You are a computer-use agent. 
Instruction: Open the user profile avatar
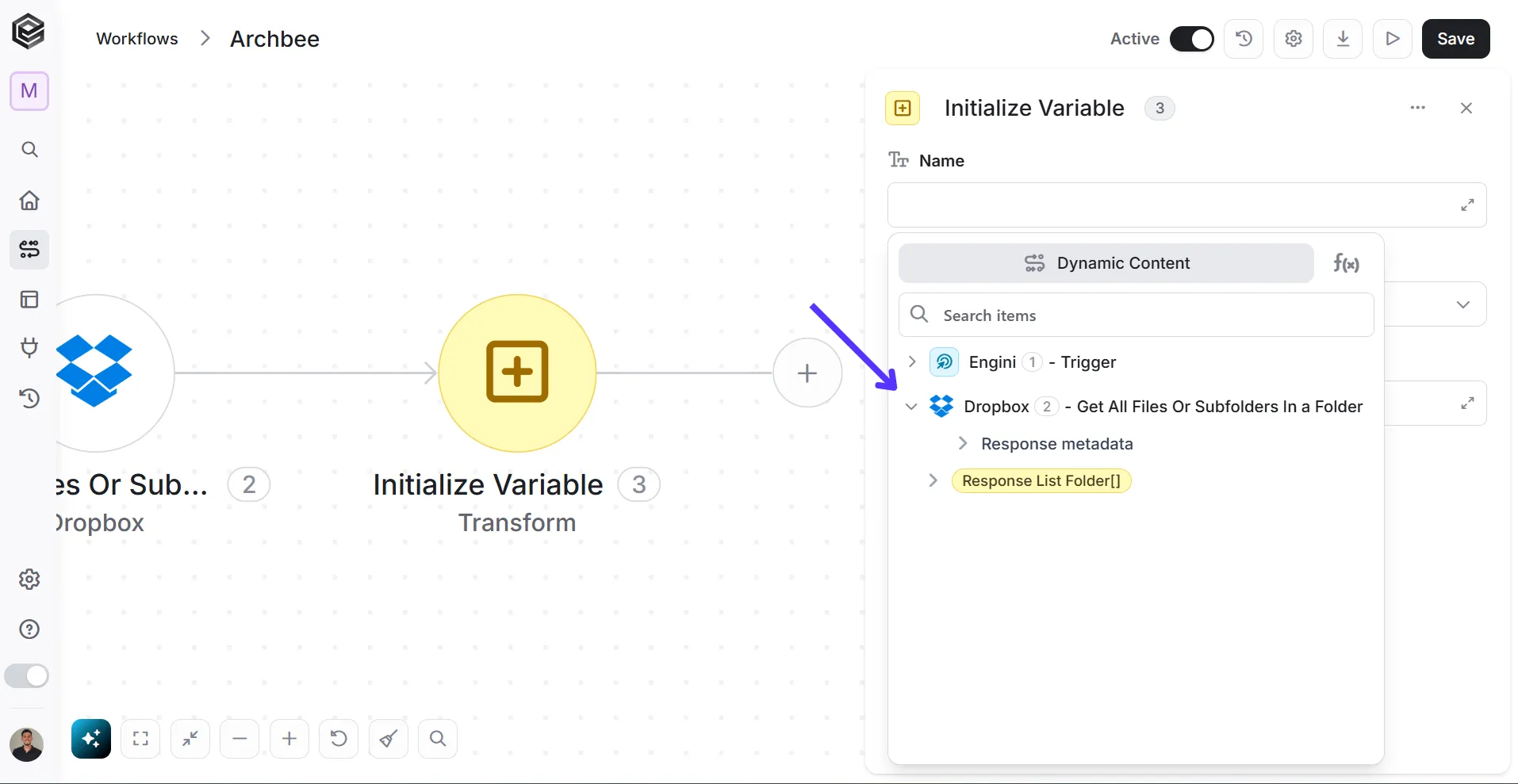26,744
